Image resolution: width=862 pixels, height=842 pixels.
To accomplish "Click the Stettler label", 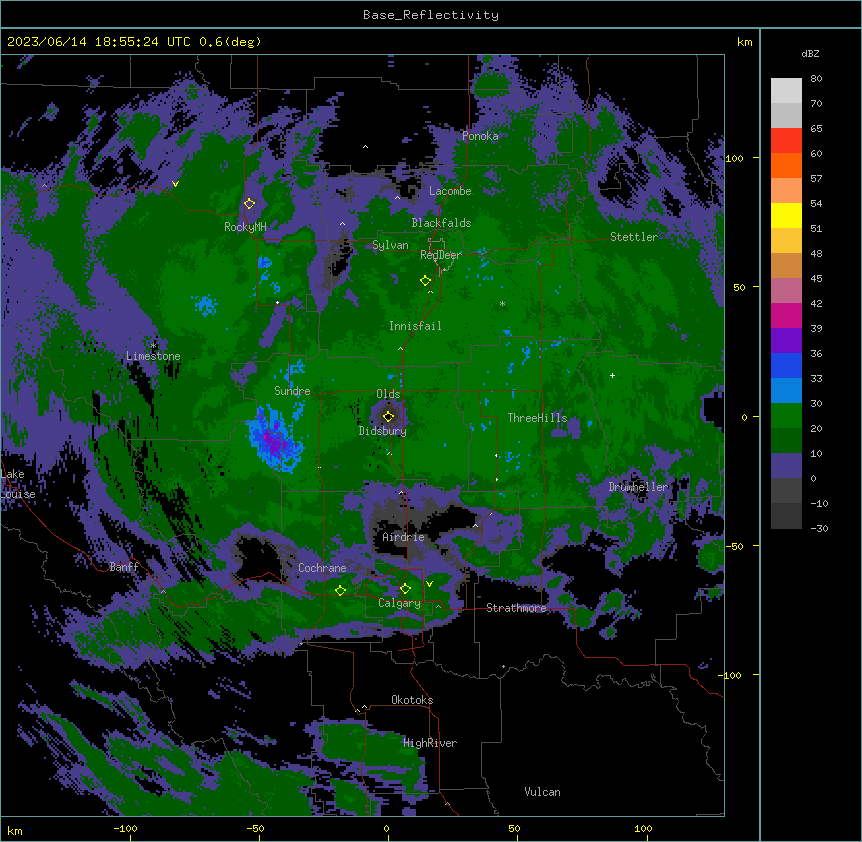I will pyautogui.click(x=634, y=237).
